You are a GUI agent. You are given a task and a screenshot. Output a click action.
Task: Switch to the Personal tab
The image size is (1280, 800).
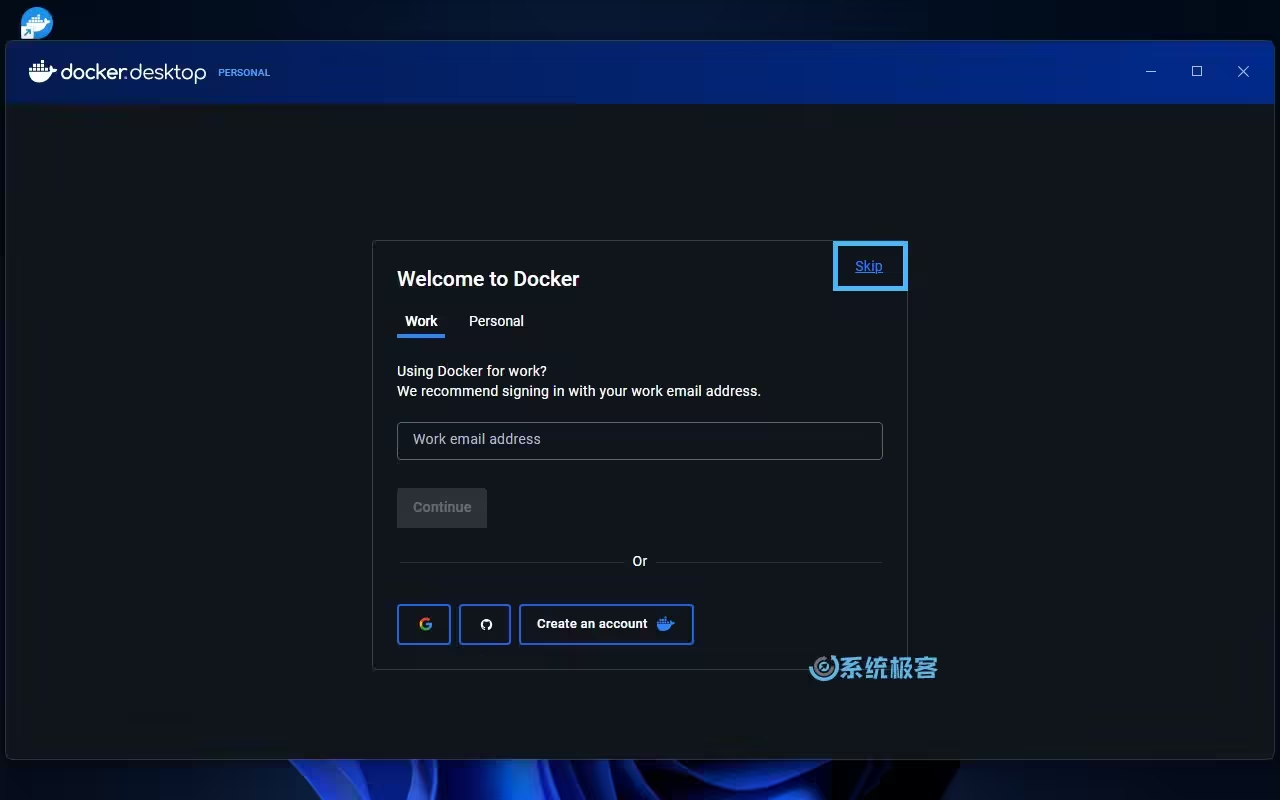click(496, 321)
